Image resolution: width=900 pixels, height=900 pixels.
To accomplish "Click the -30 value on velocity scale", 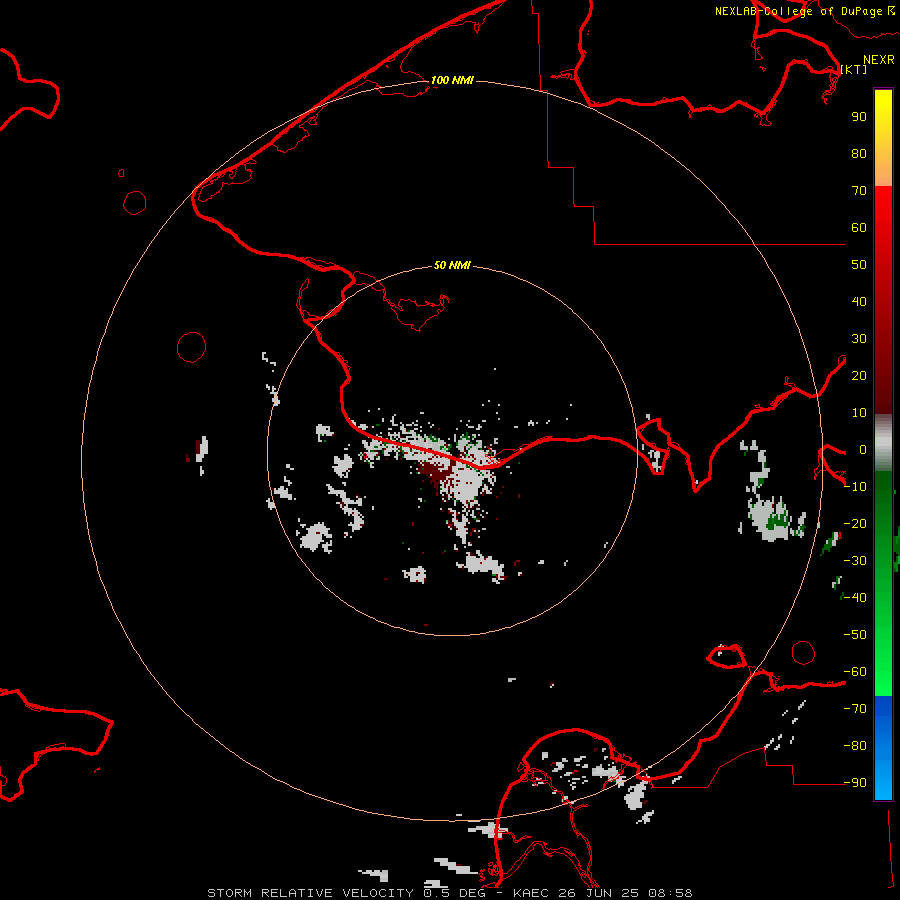I will 855,561.
